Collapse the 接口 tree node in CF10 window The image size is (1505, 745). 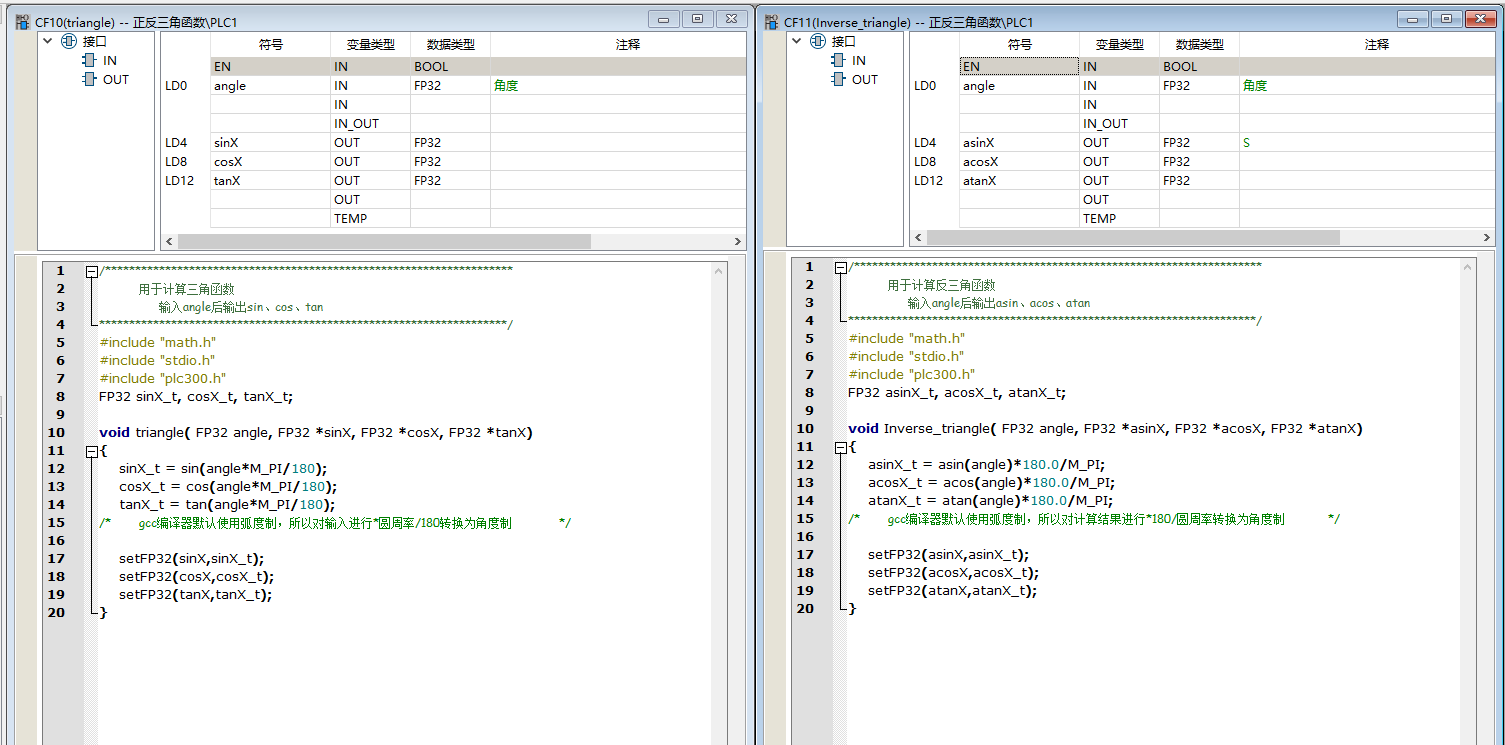pyautogui.click(x=47, y=42)
